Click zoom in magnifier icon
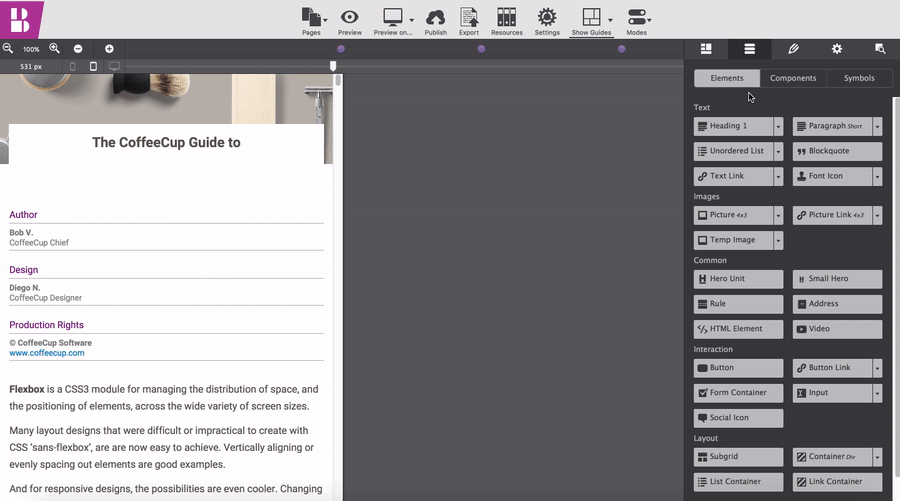The height and width of the screenshot is (501, 900). 55,49
